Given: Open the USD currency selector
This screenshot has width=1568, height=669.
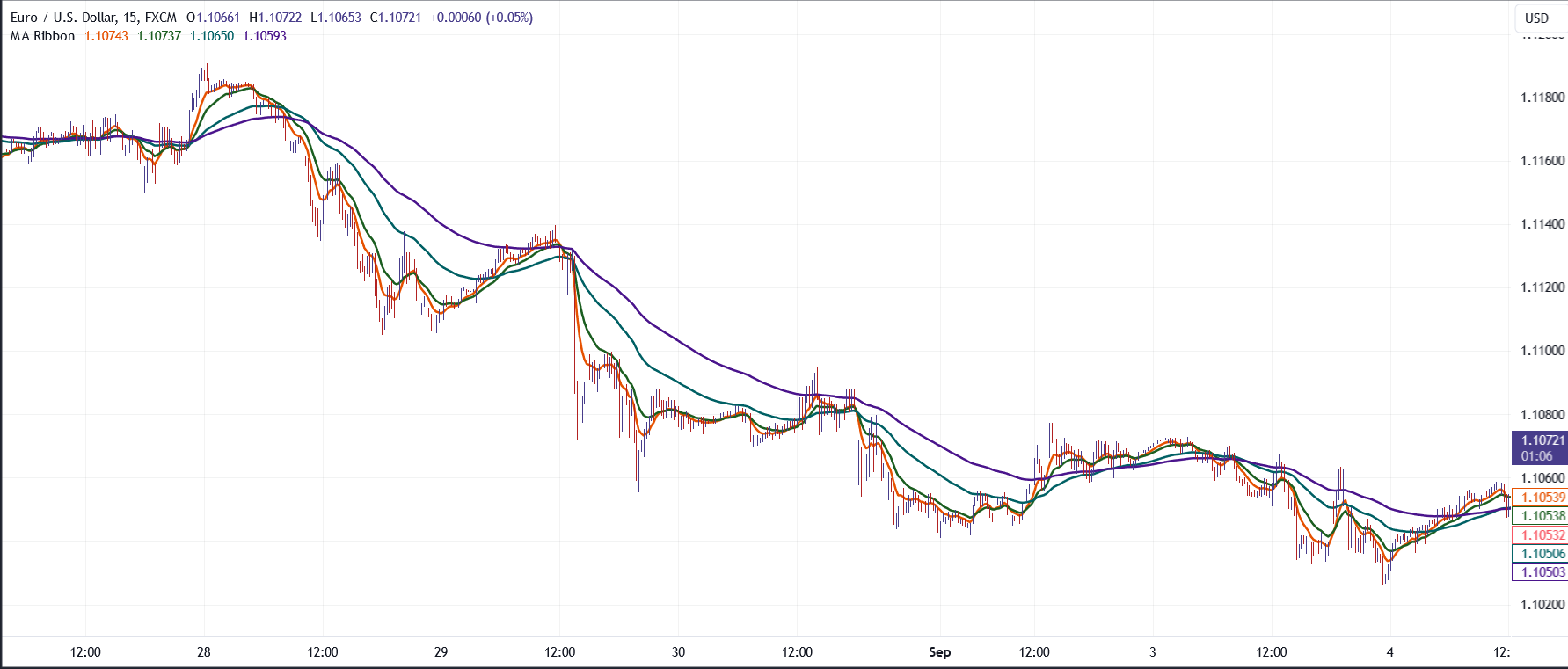Looking at the screenshot, I should coord(1536,18).
